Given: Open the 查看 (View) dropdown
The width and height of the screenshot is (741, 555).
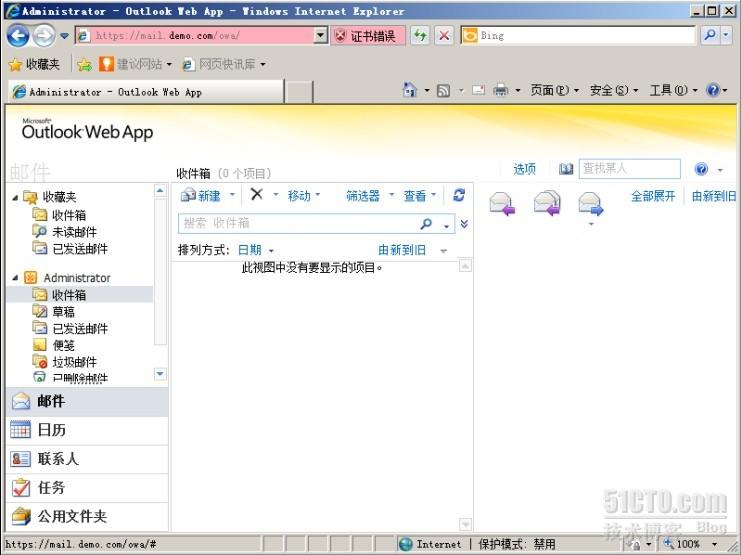Looking at the screenshot, I should pyautogui.click(x=420, y=195).
